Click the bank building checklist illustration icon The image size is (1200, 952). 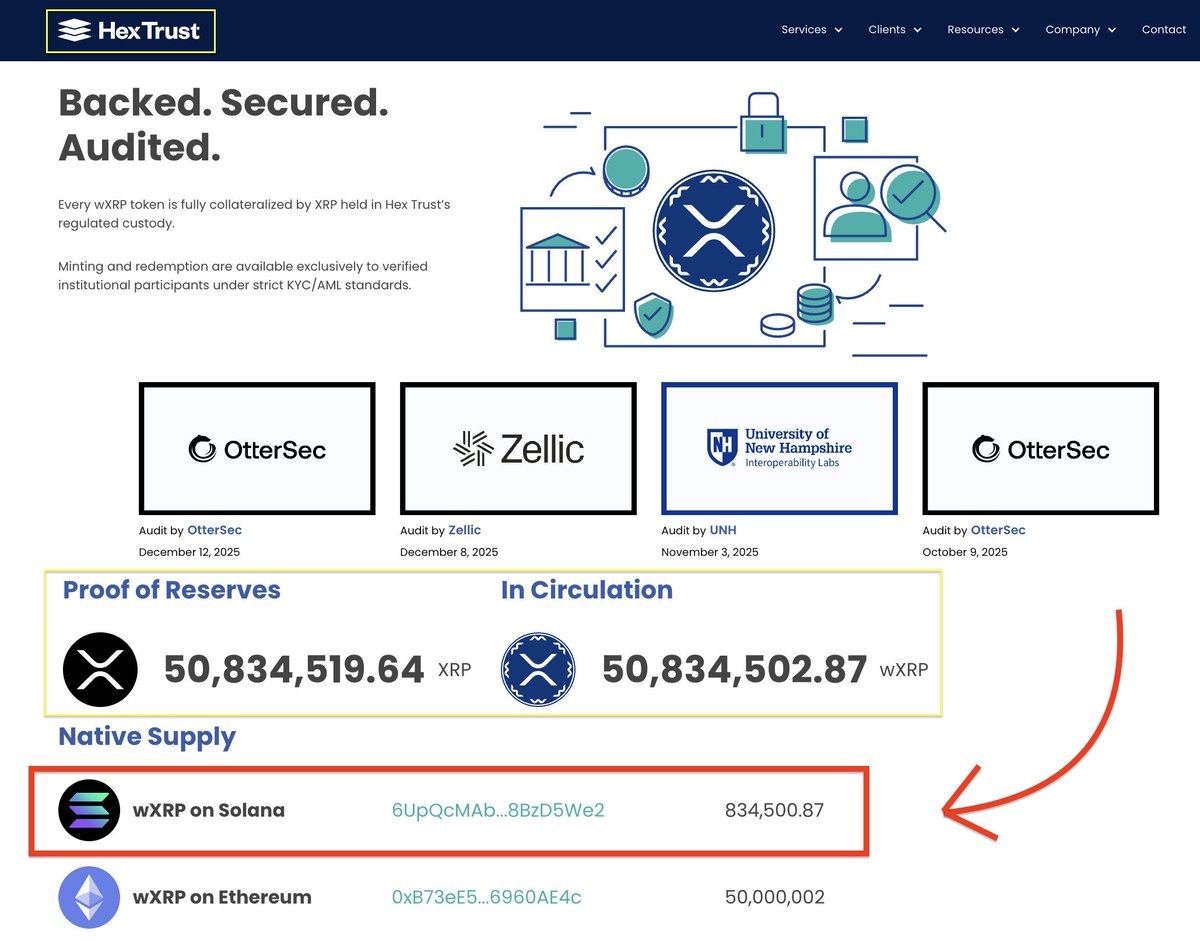point(571,260)
